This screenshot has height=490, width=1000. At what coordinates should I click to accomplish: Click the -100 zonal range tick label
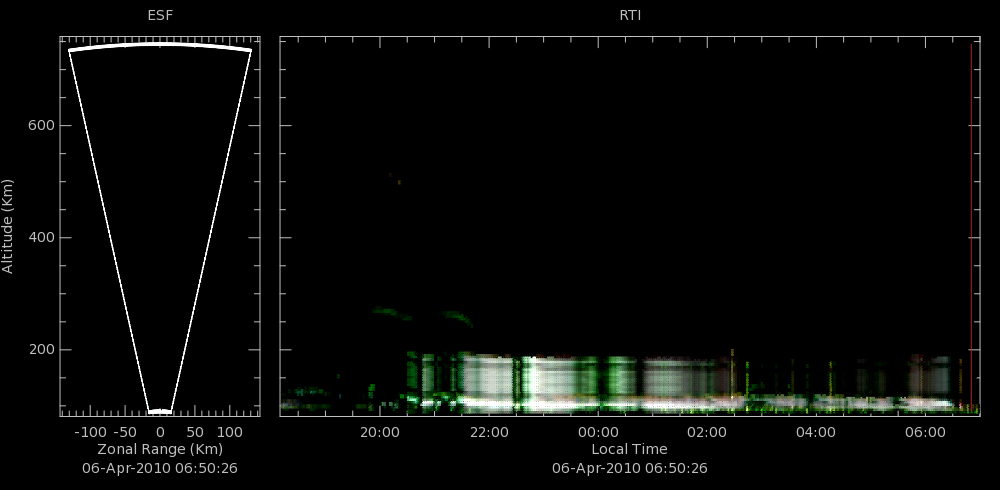(x=90, y=432)
